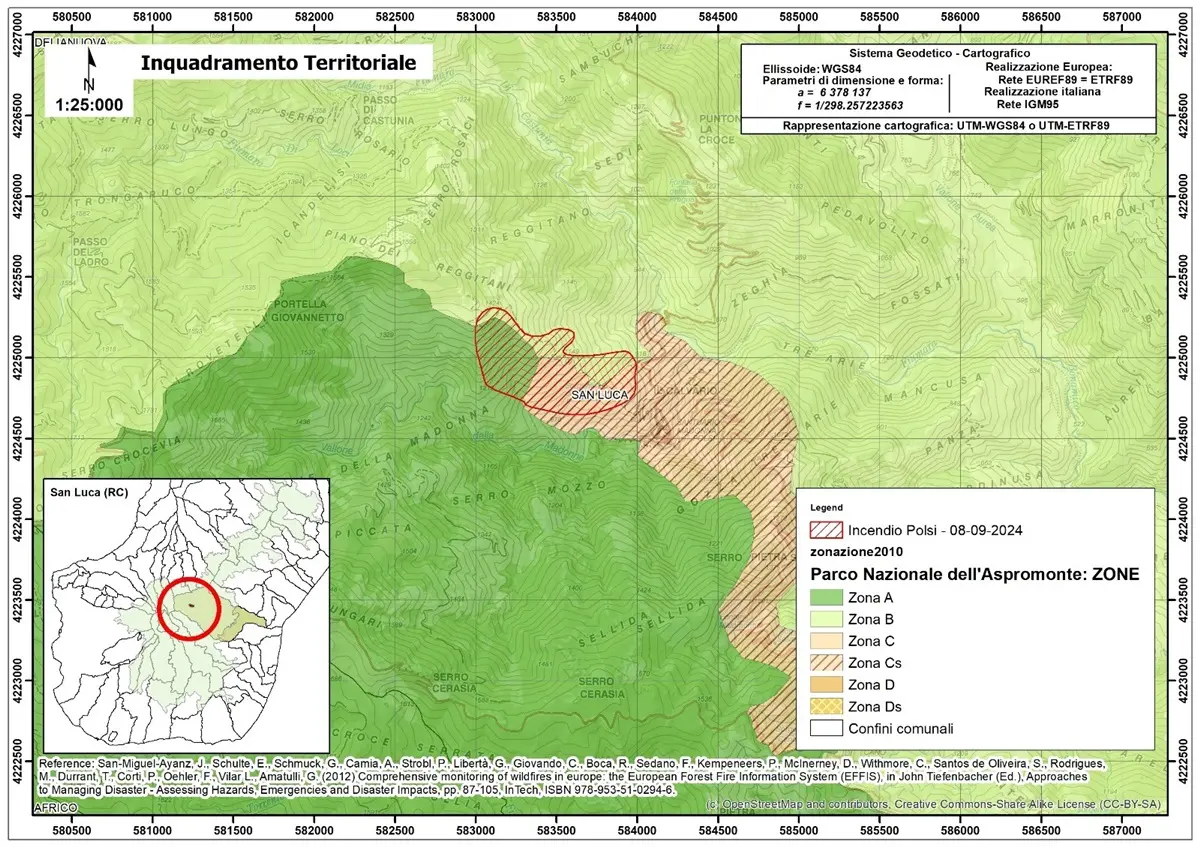Click the 1:25:000 scale label
1200x847 pixels.
[x=89, y=104]
